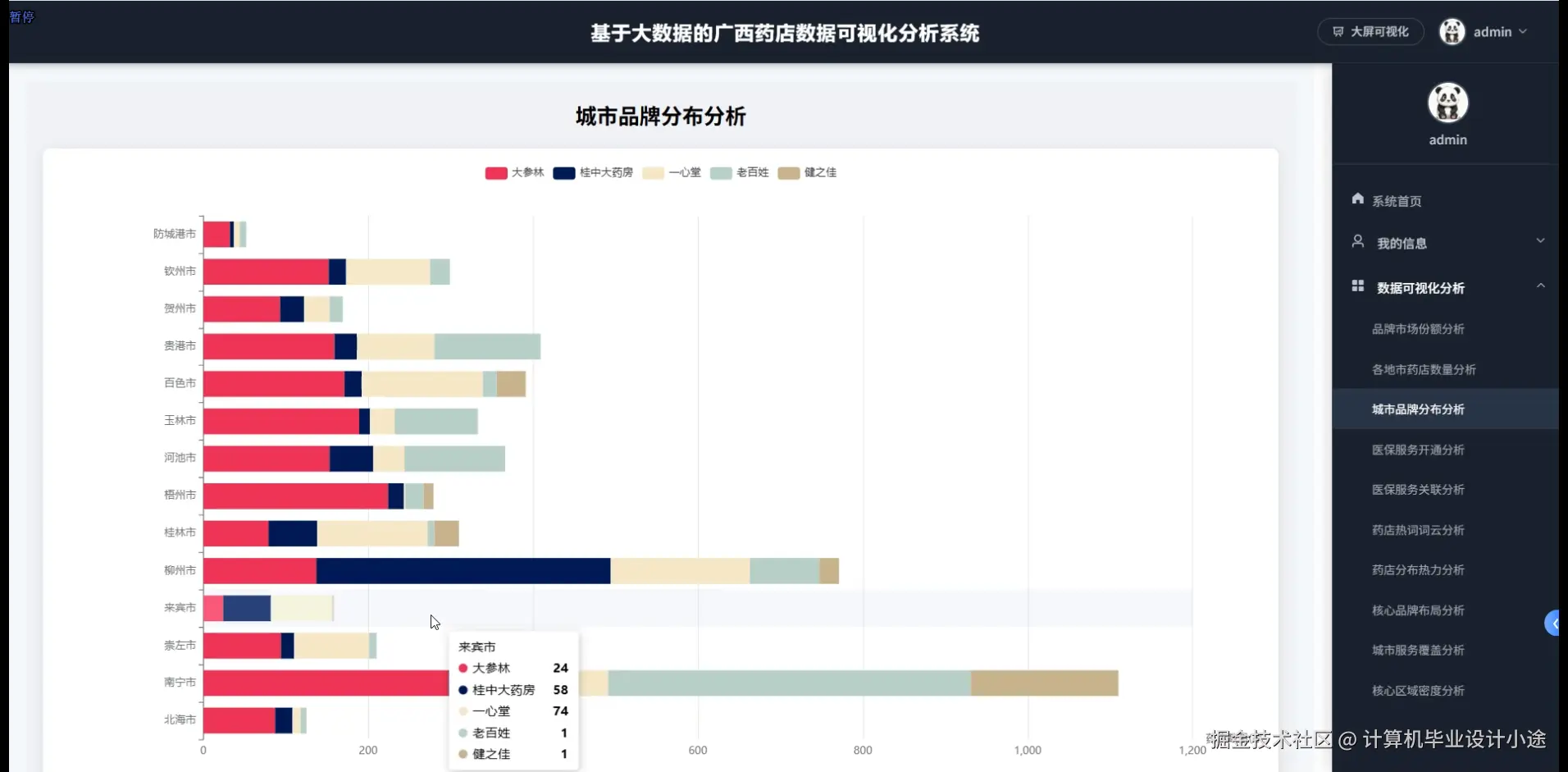Open 品牌市场份额分析 page
This screenshot has width=1568, height=772.
pos(1418,329)
